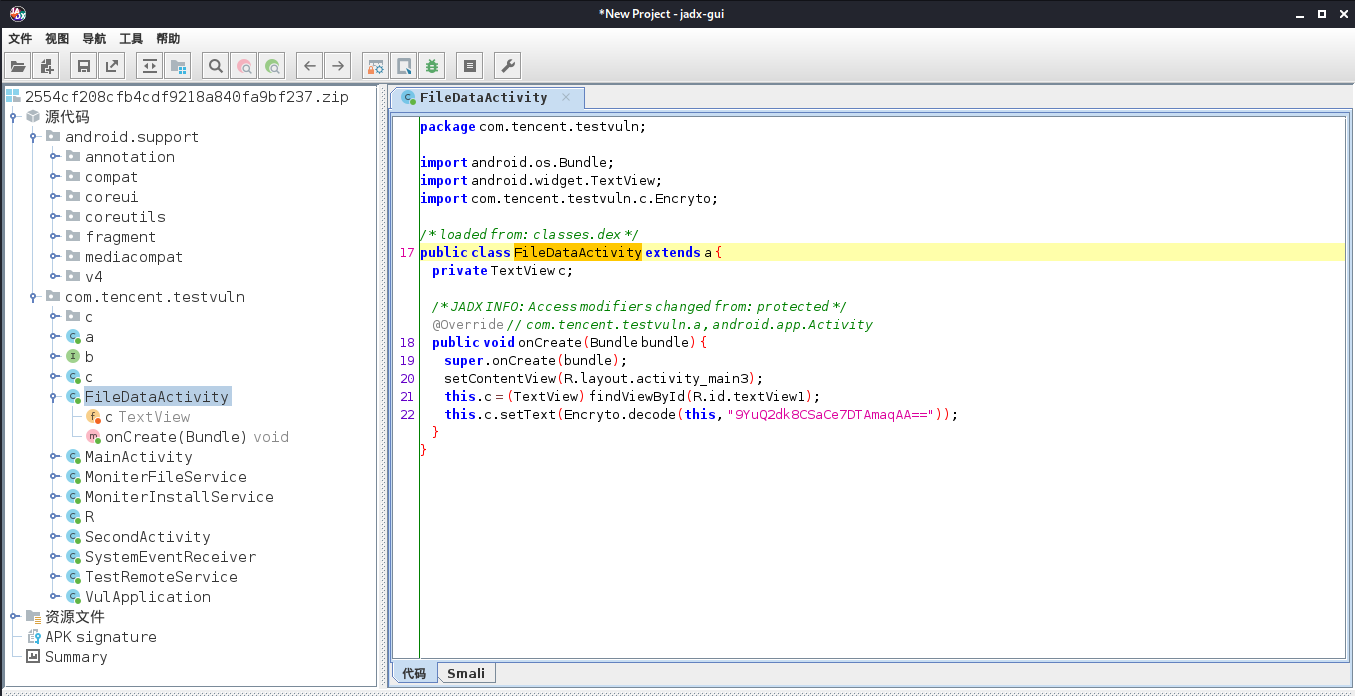Open the 文件 menu
This screenshot has width=1355, height=696.
point(20,39)
